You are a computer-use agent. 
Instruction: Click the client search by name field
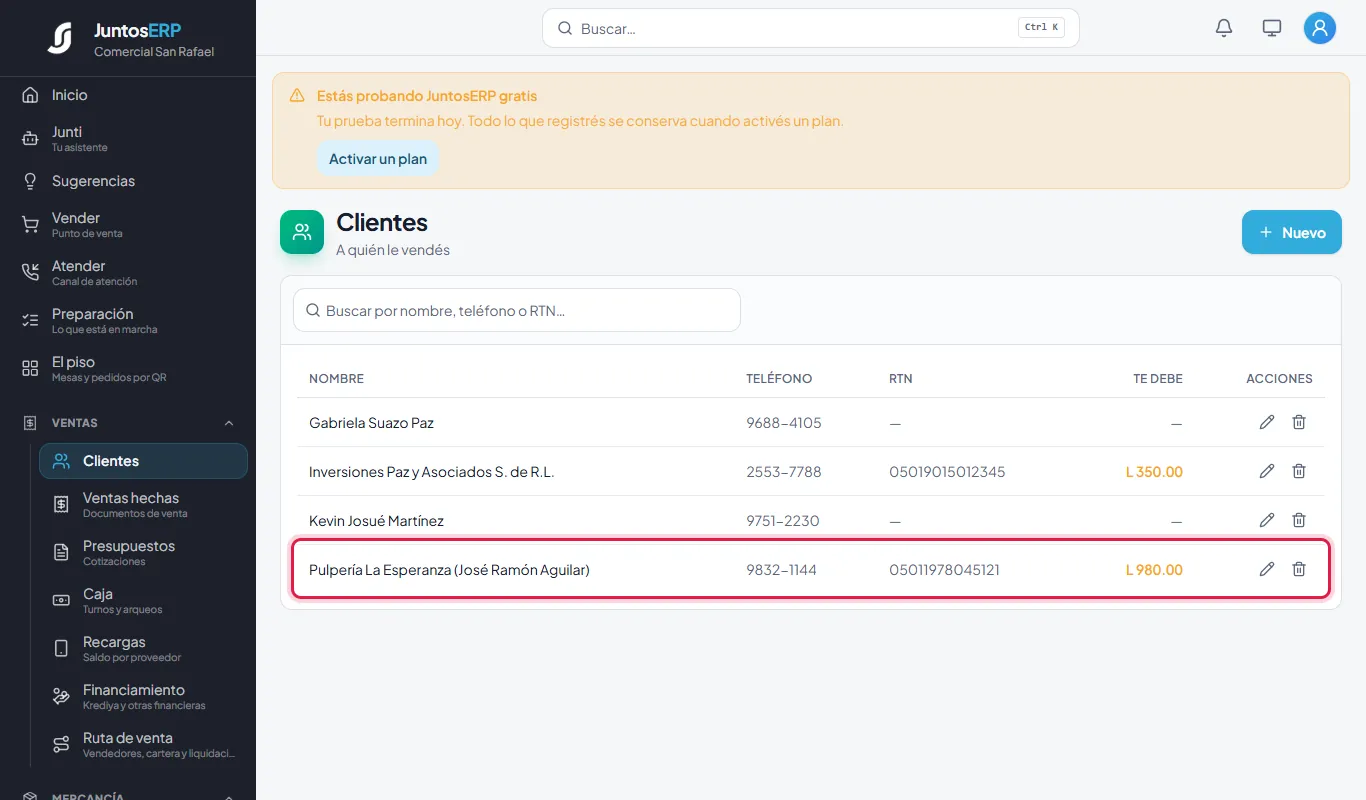point(517,310)
